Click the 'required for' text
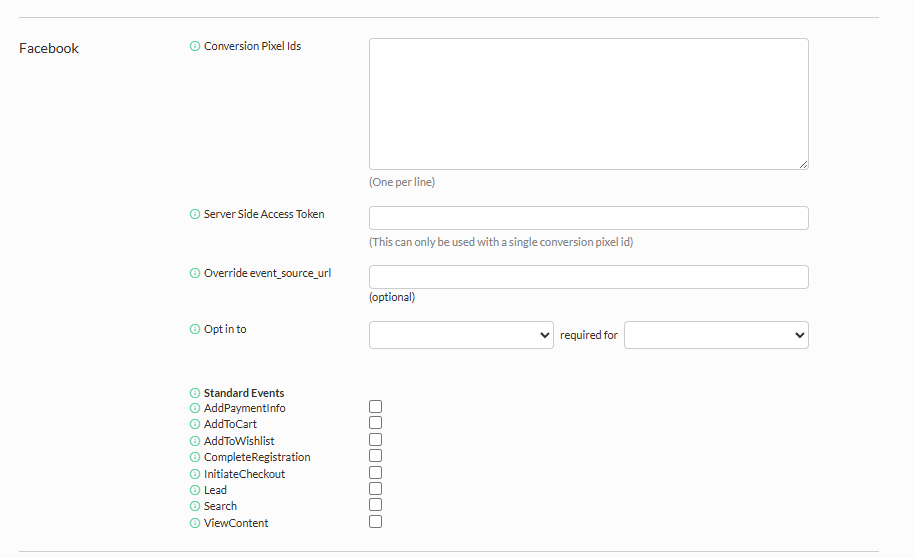Image resolution: width=915 pixels, height=558 pixels. (x=588, y=336)
